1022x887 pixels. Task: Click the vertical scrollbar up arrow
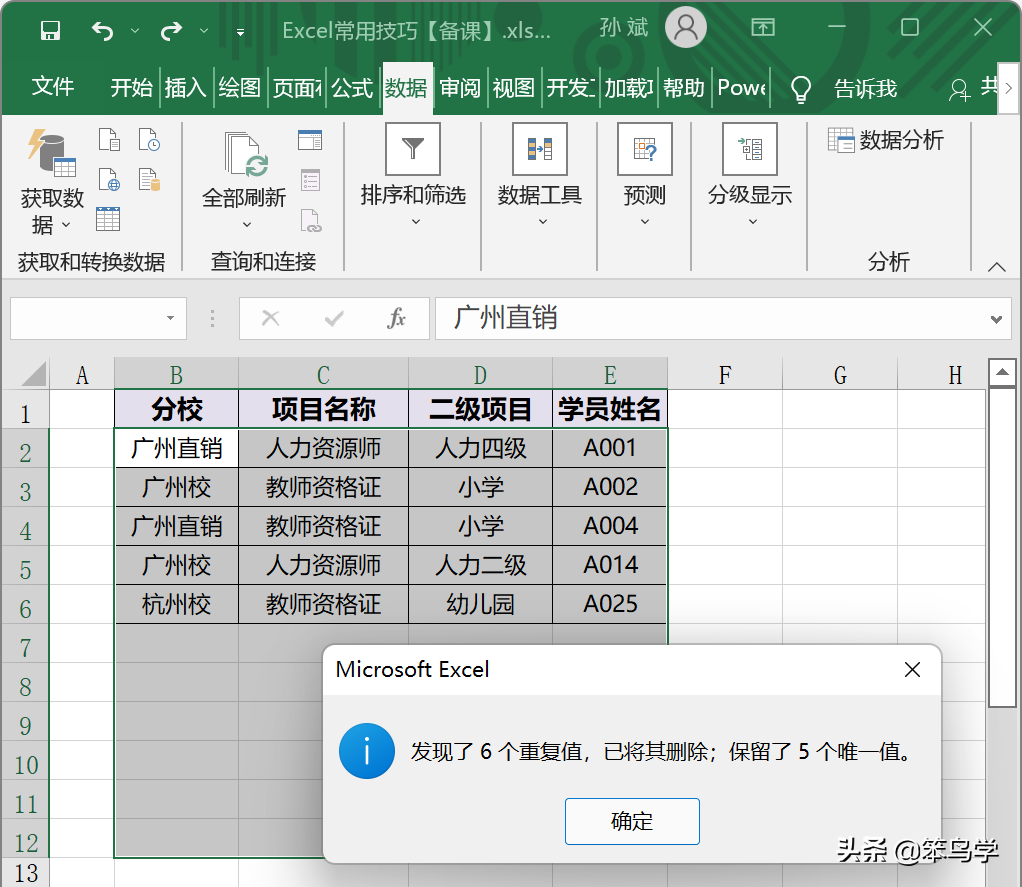1002,372
